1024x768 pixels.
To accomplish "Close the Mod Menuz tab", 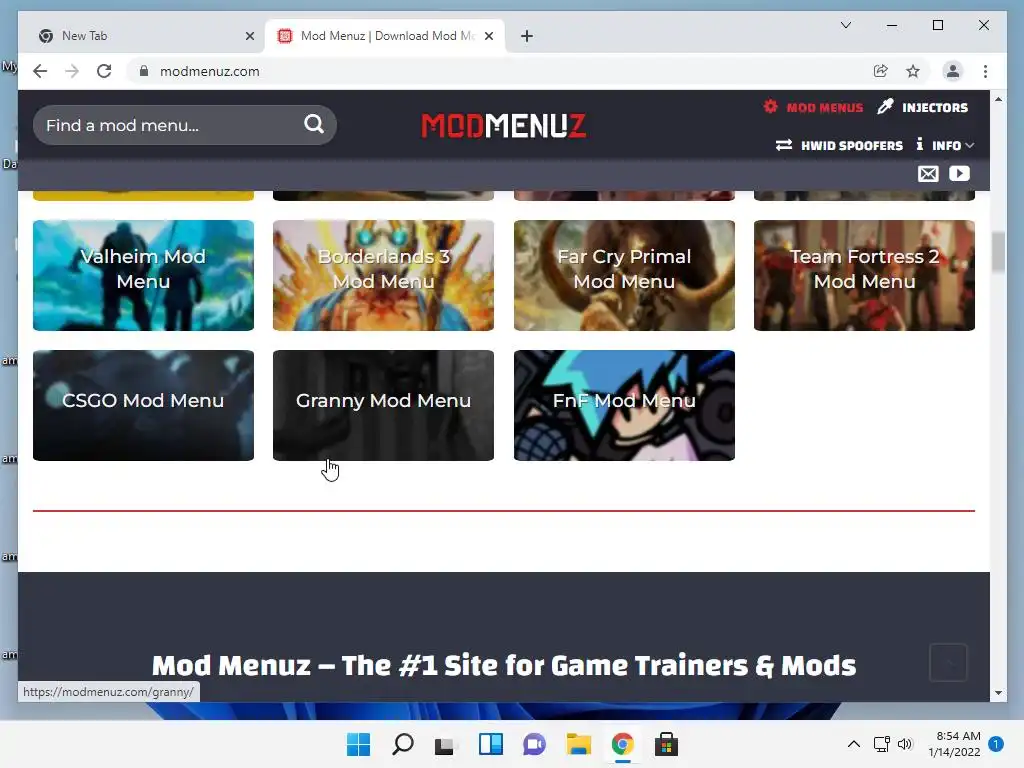I will click(x=488, y=36).
